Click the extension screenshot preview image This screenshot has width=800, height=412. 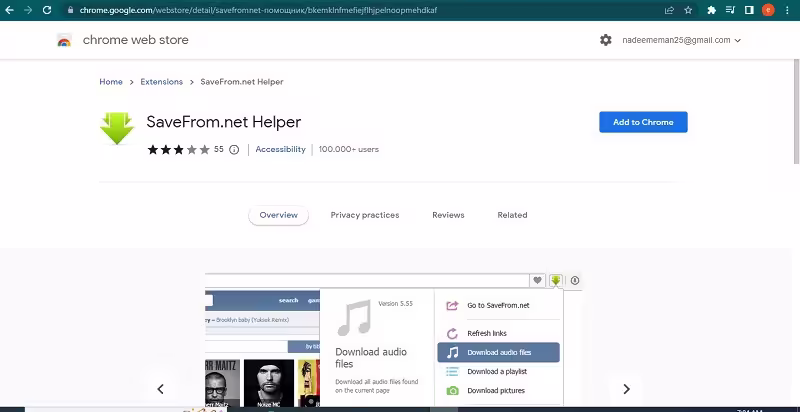point(393,339)
